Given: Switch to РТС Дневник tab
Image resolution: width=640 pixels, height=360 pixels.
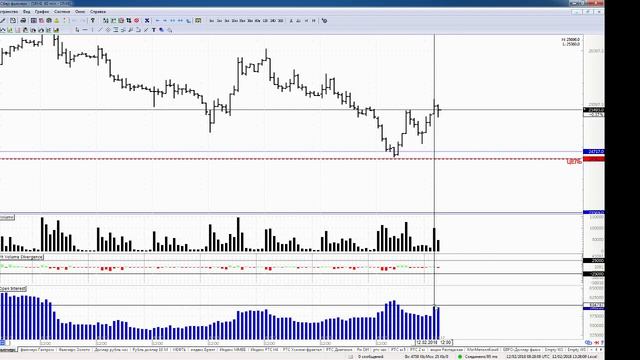Looking at the screenshot, I should (339, 350).
